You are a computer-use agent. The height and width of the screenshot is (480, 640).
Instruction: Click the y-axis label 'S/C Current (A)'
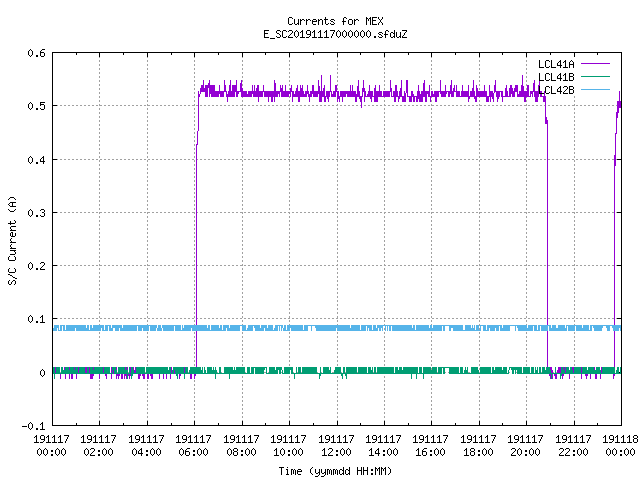12,240
